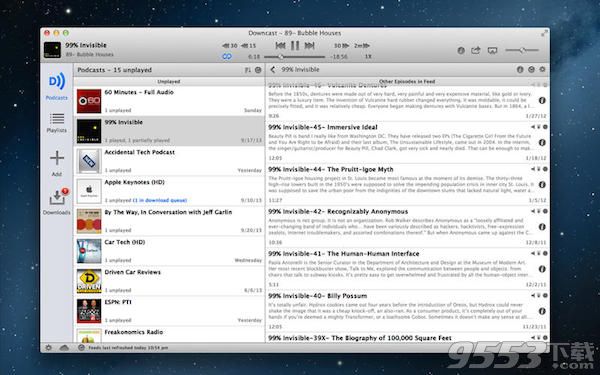600x375 pixels.
Task: Select the 60 Minutes – Full Audio podcast
Action: click(169, 101)
